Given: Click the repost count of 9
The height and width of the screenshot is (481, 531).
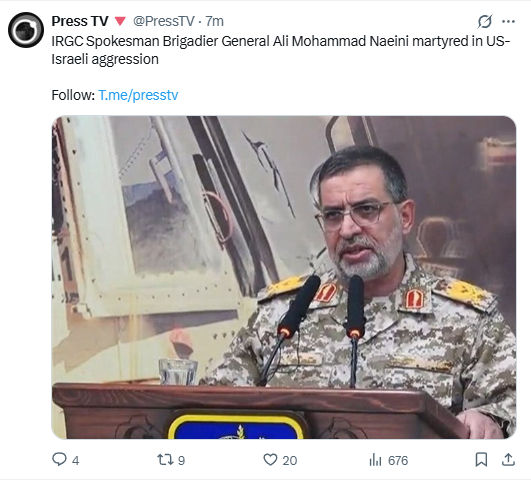Looking at the screenshot, I should [182, 460].
